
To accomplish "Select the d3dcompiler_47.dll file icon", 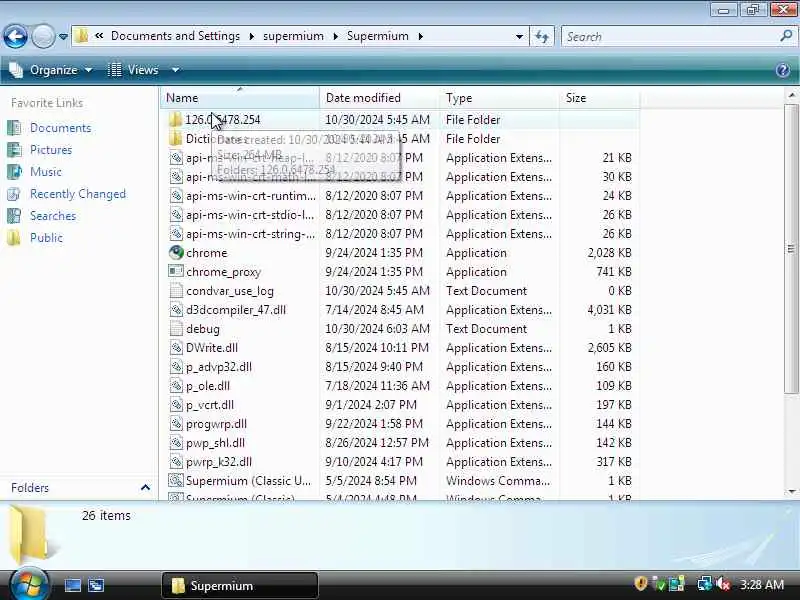I will pyautogui.click(x=176, y=310).
